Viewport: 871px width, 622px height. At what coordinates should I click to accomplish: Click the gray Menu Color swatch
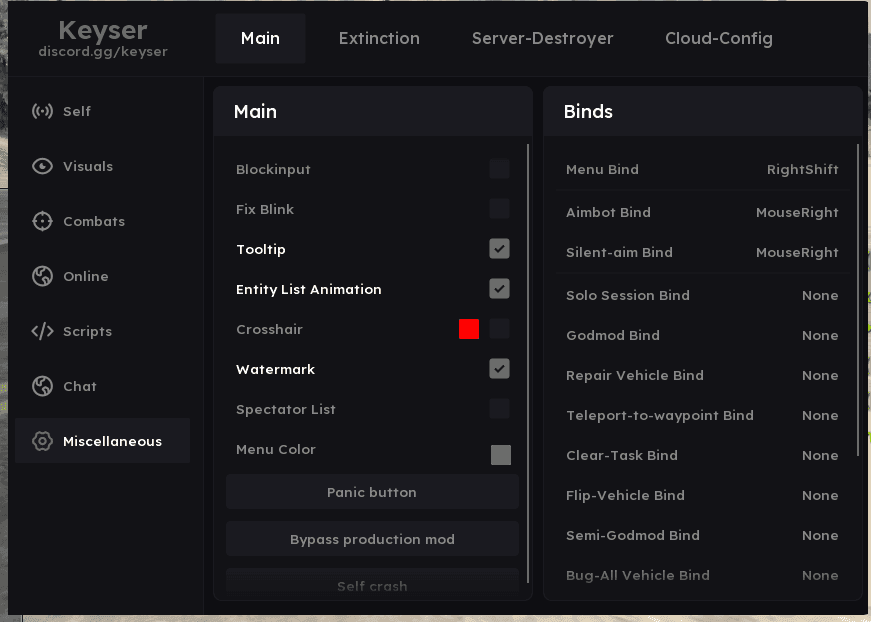tap(501, 455)
